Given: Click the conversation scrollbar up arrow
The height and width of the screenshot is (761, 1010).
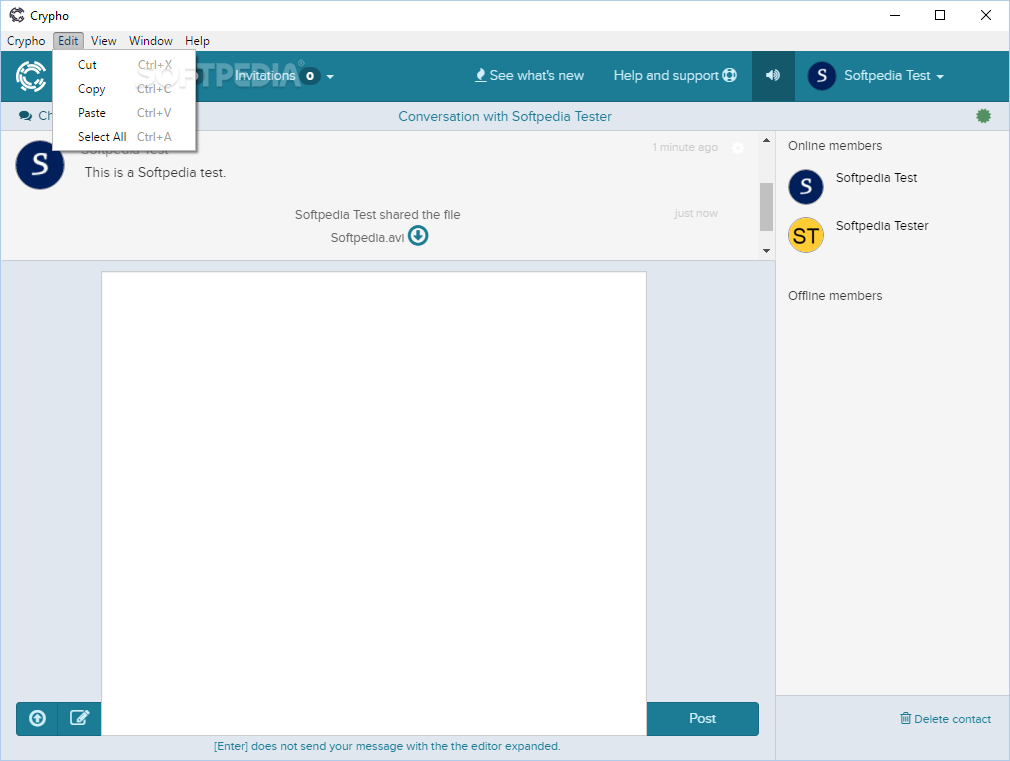Looking at the screenshot, I should [x=766, y=140].
